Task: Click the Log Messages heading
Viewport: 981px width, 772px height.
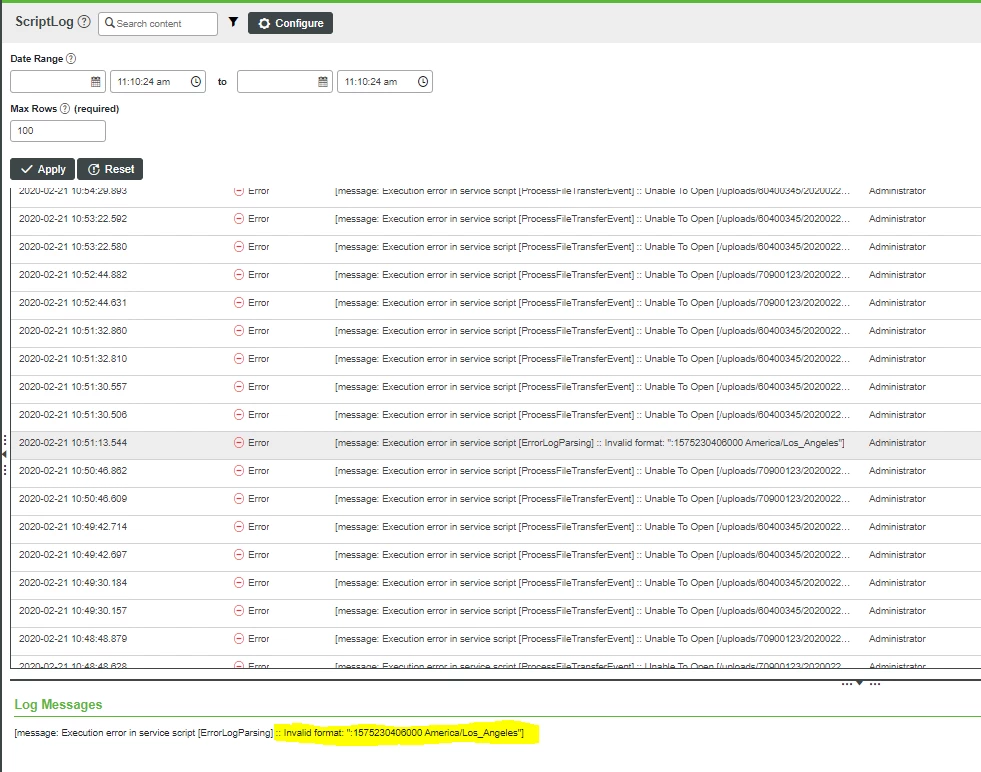Action: click(x=58, y=704)
